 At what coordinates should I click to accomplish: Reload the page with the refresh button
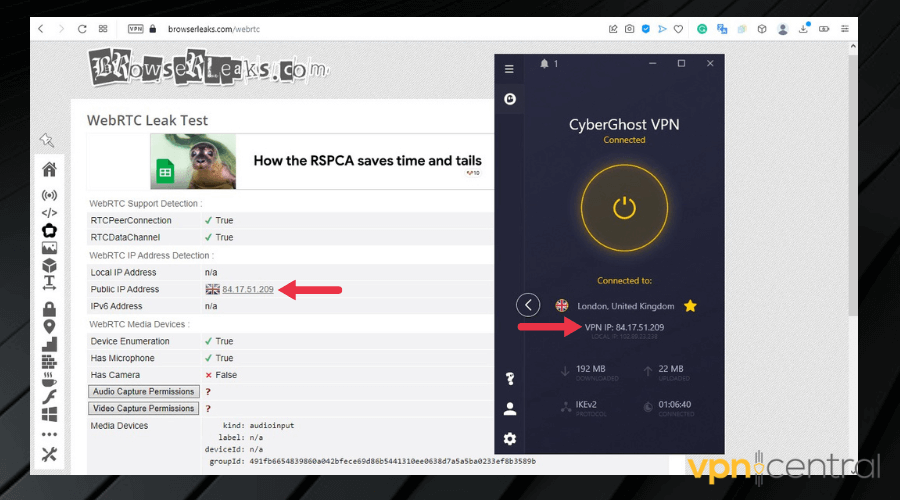[82, 29]
